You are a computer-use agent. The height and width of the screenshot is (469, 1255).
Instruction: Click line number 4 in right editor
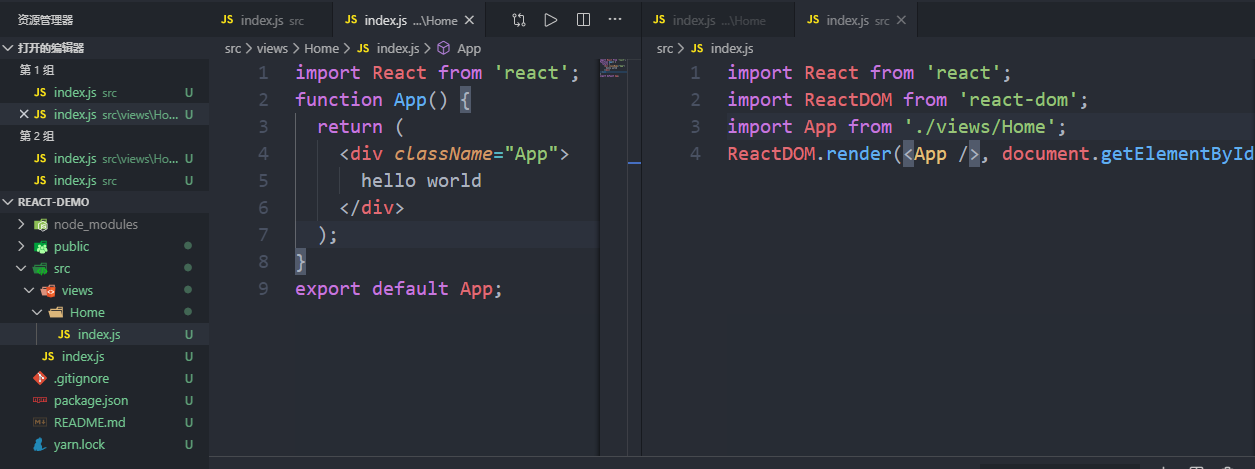(695, 154)
